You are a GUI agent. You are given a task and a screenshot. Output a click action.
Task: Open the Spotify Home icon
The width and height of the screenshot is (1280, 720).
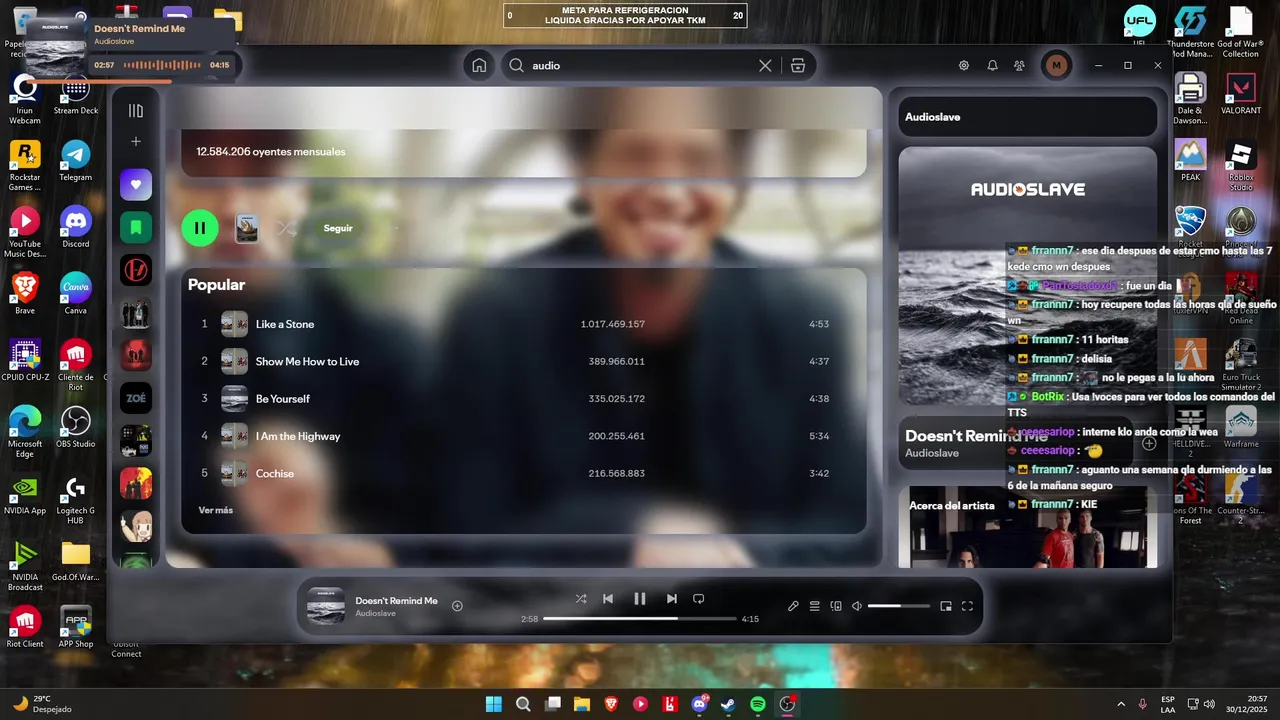pos(479,65)
